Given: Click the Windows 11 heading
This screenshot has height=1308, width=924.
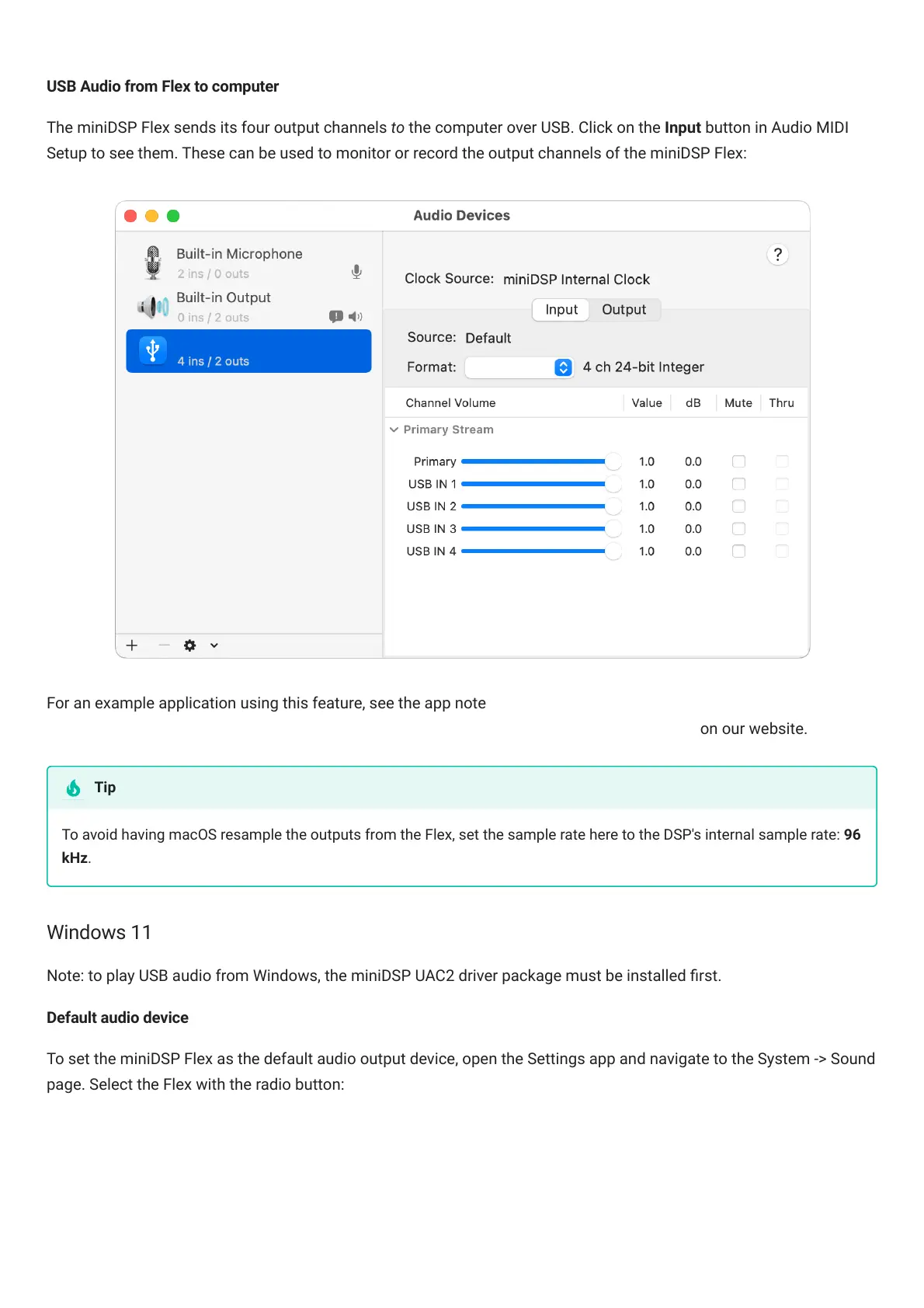Looking at the screenshot, I should pos(99,932).
